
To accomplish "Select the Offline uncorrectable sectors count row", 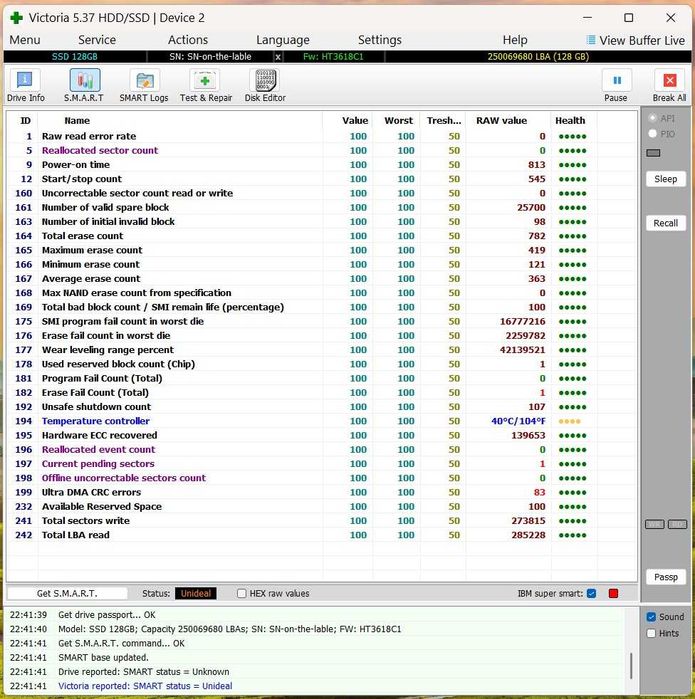I will point(321,478).
